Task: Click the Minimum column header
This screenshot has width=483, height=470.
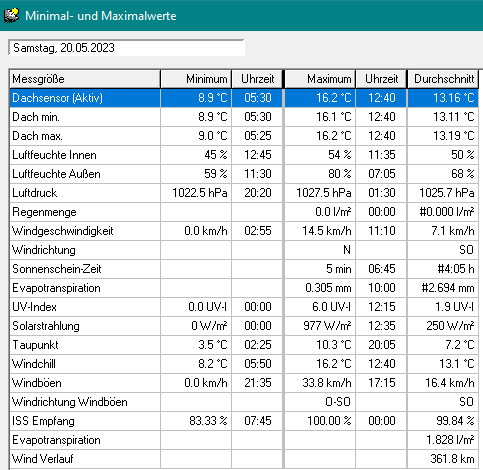Action: point(196,79)
